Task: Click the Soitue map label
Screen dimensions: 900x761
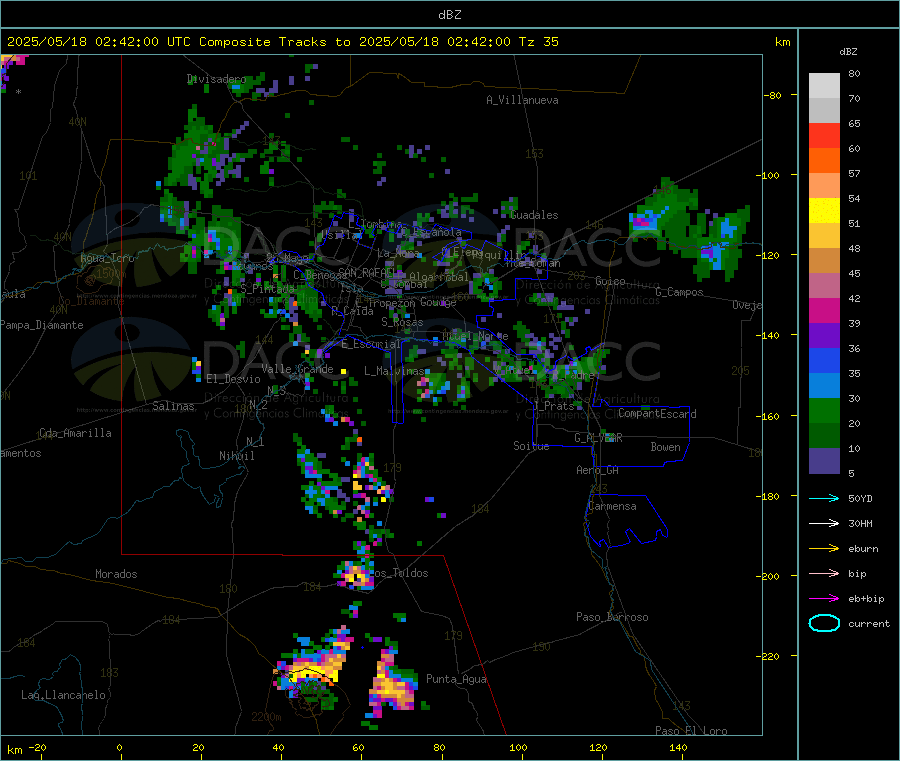Action: [x=531, y=446]
